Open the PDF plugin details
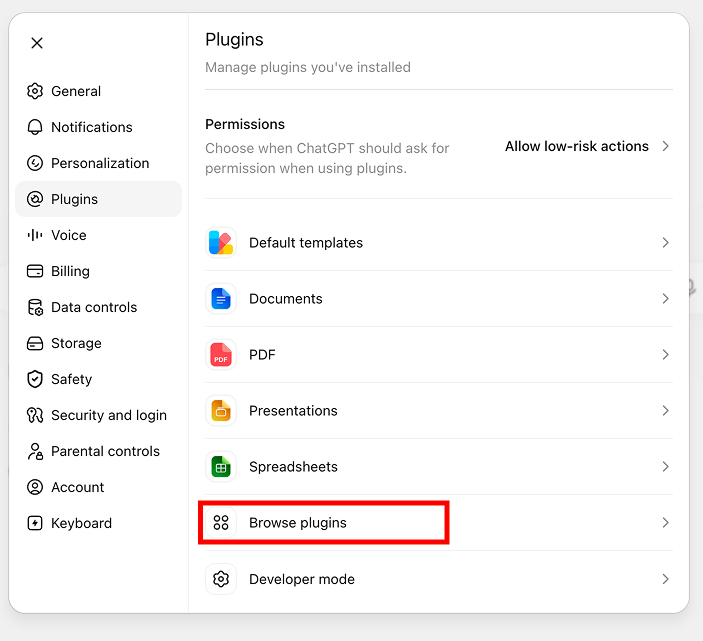 coord(439,355)
